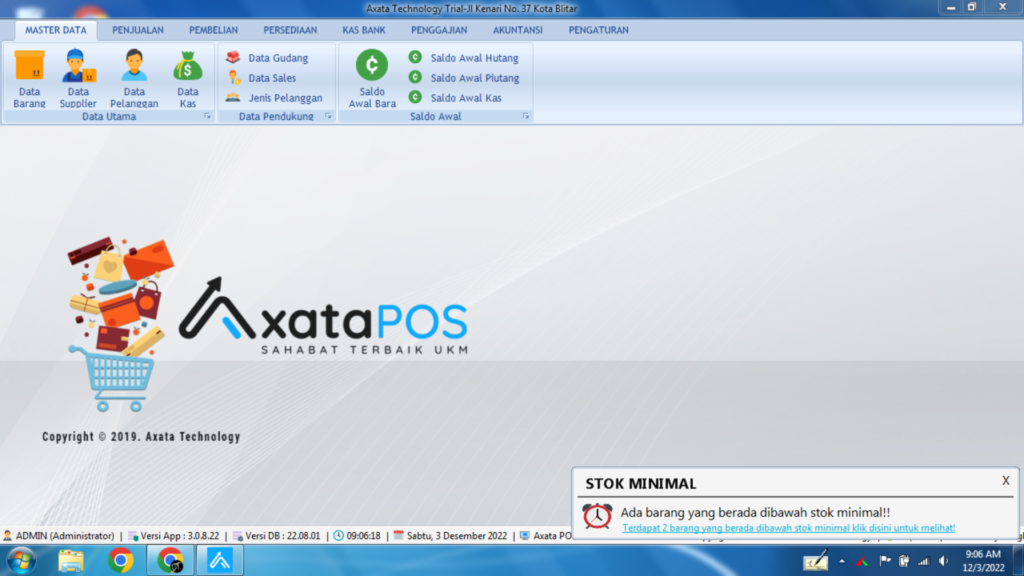Open the PENGGAJIAN tab
Viewport: 1024px width, 576px height.
pos(439,30)
